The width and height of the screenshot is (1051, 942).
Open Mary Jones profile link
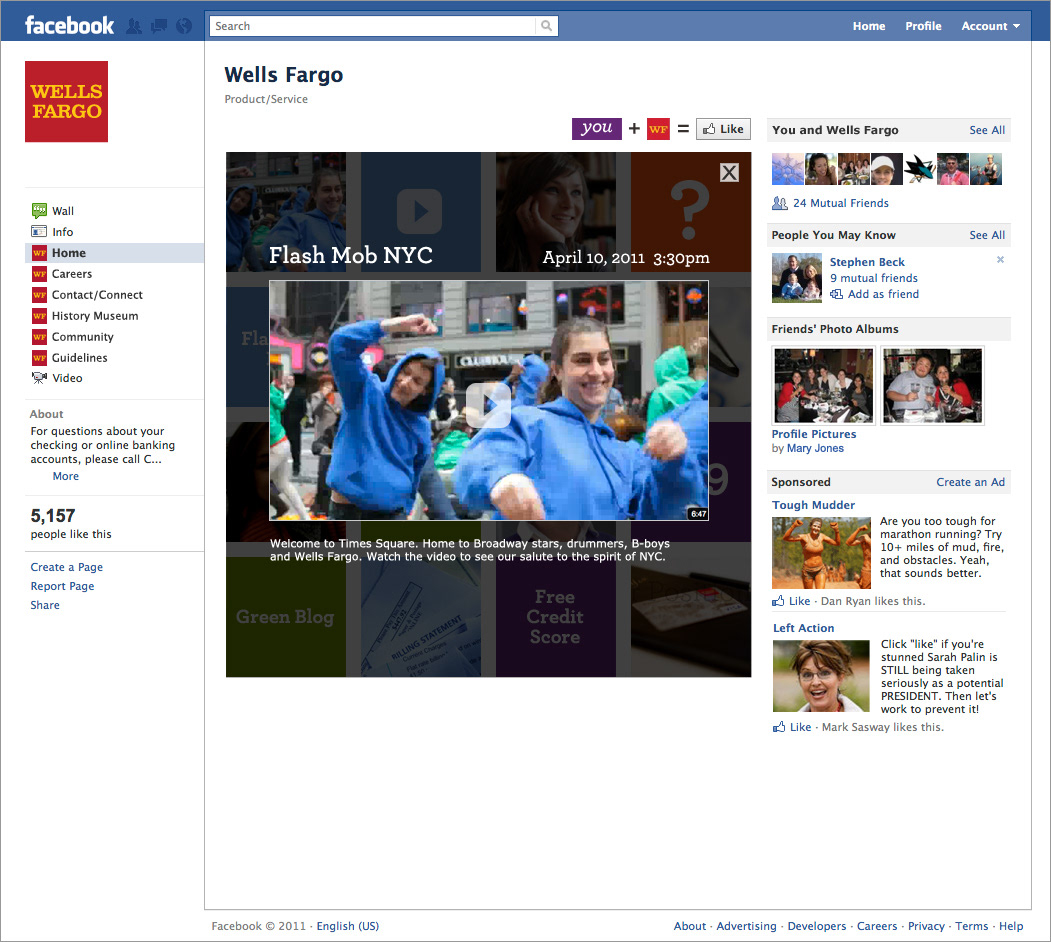point(815,449)
